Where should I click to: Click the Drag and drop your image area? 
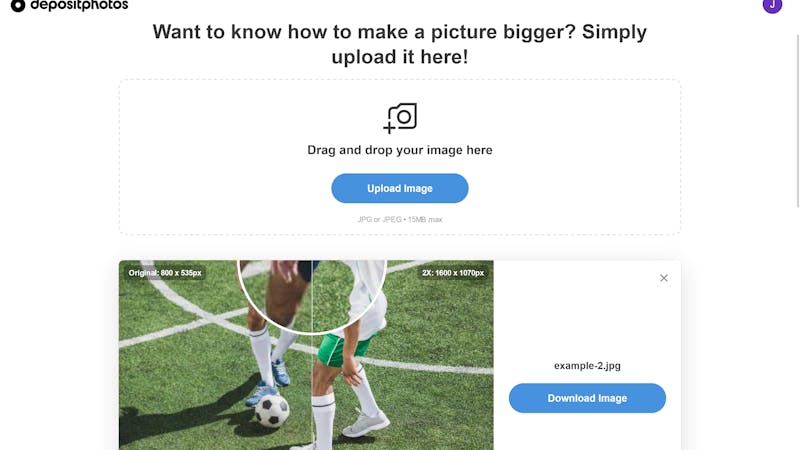[x=399, y=157]
